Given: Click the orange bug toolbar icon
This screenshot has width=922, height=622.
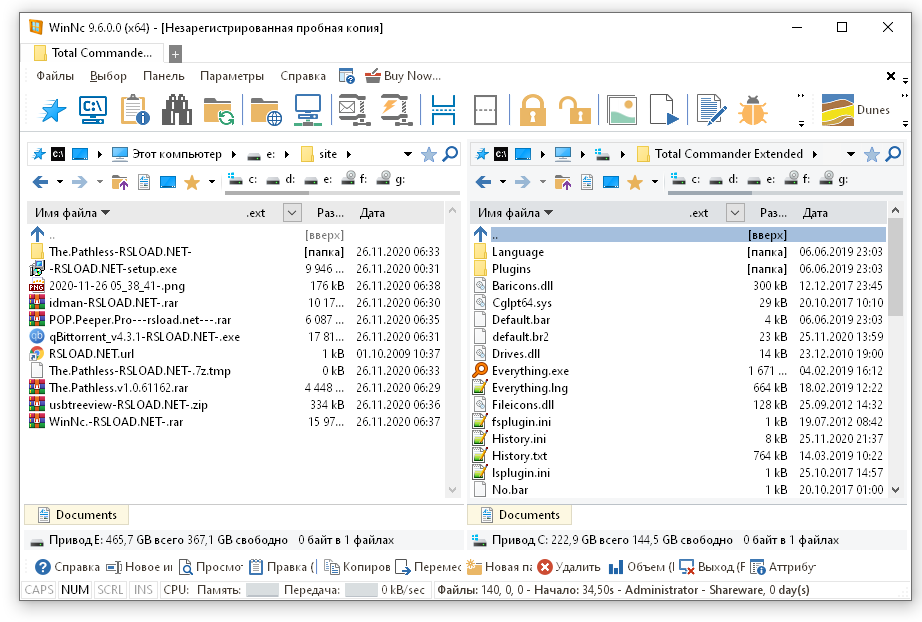Looking at the screenshot, I should [753, 110].
